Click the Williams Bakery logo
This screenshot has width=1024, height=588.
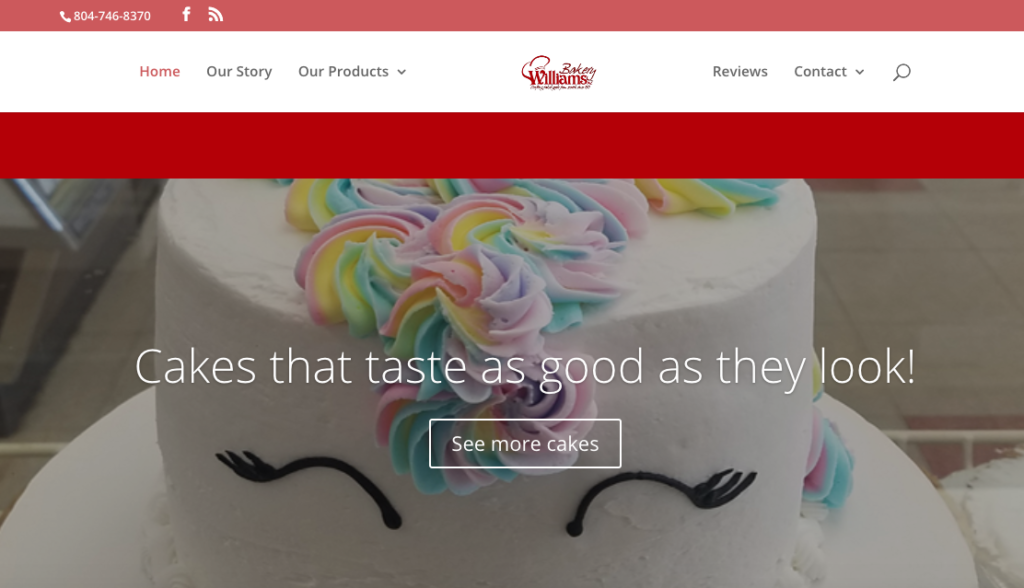pos(558,73)
